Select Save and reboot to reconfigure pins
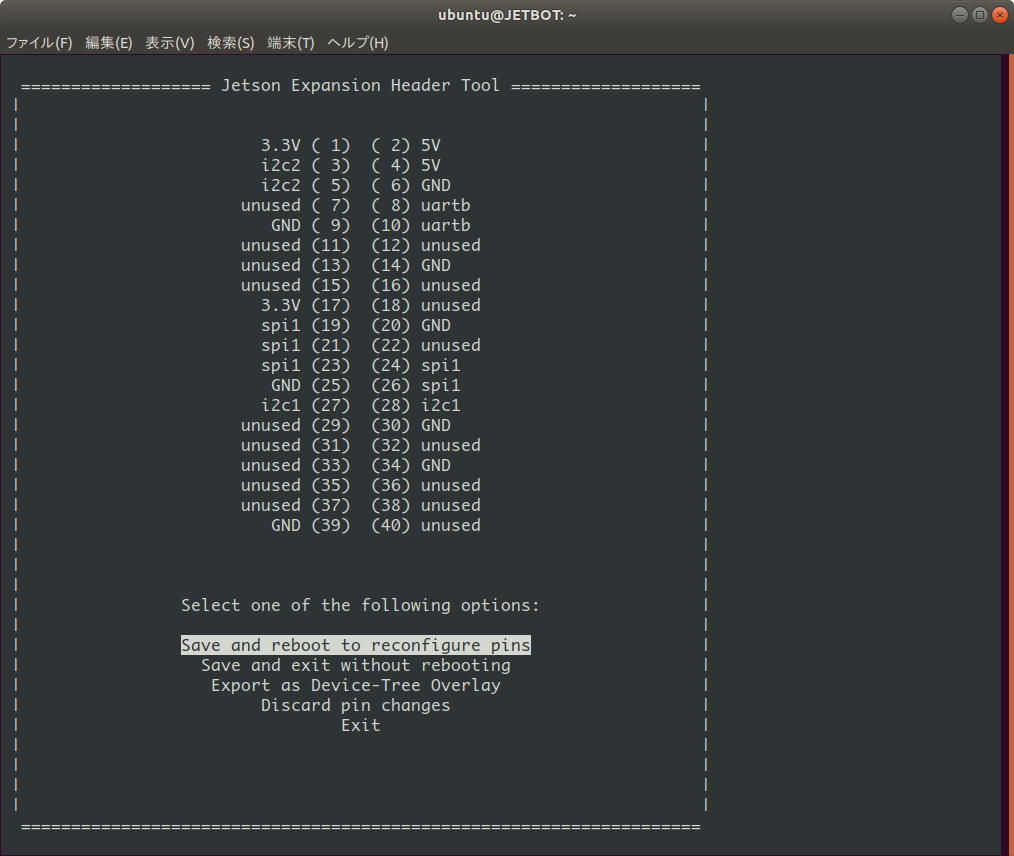1014x856 pixels. pos(356,645)
